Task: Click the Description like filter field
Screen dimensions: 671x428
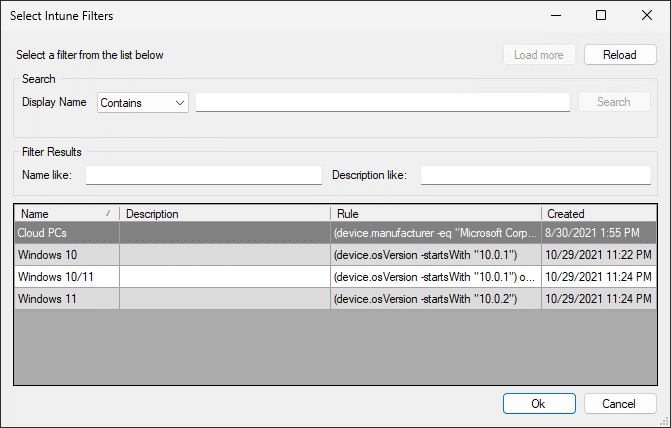Action: (x=535, y=176)
